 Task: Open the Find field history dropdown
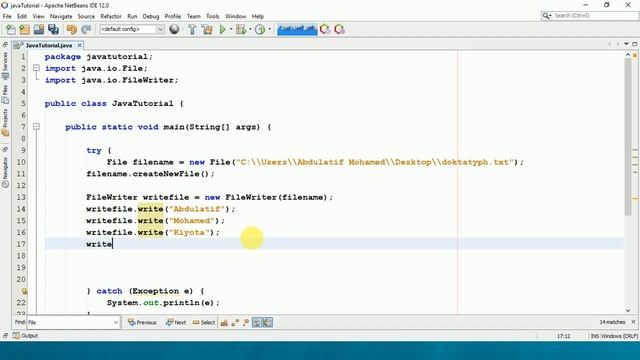pos(116,322)
